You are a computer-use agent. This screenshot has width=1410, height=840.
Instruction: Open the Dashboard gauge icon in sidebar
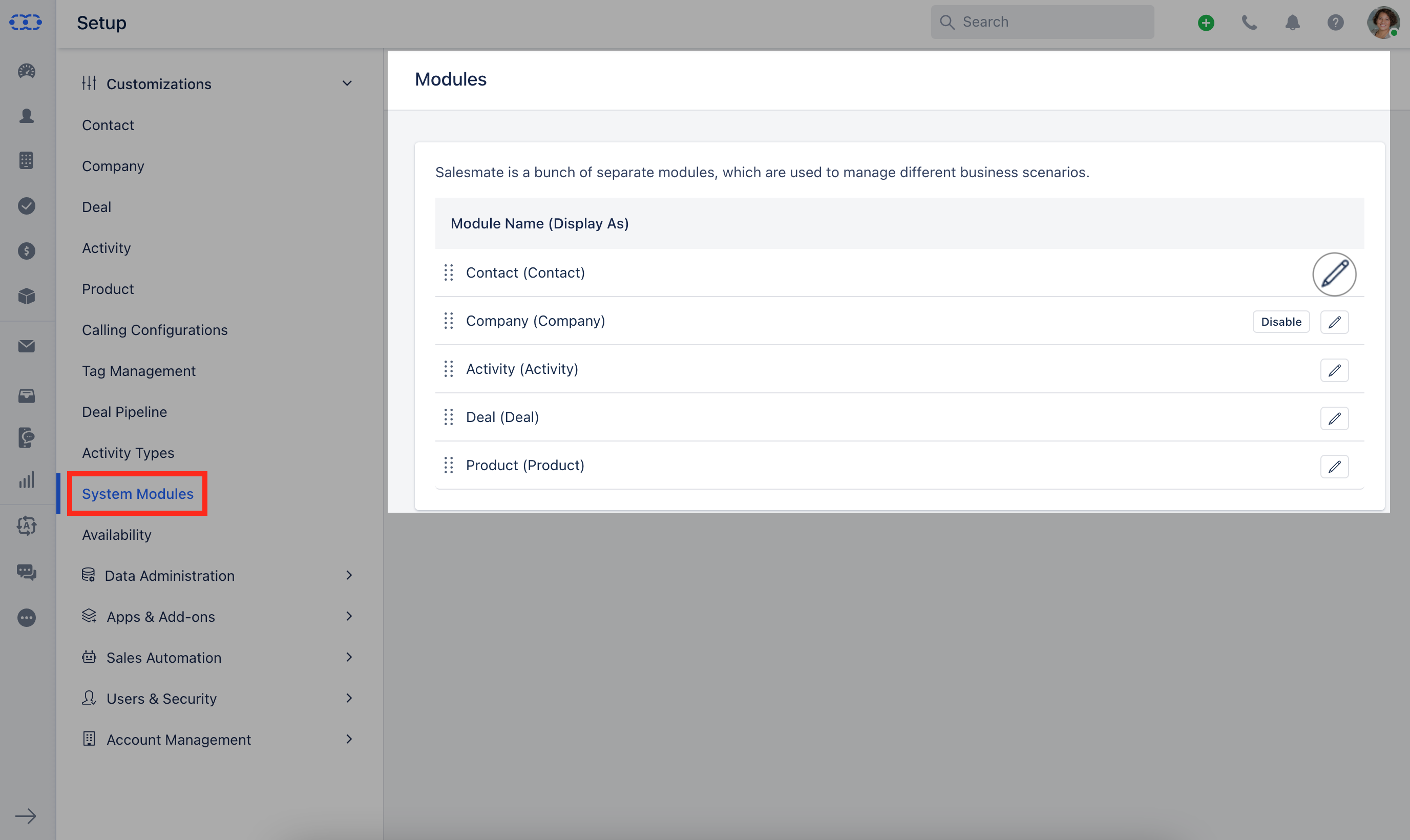(27, 71)
